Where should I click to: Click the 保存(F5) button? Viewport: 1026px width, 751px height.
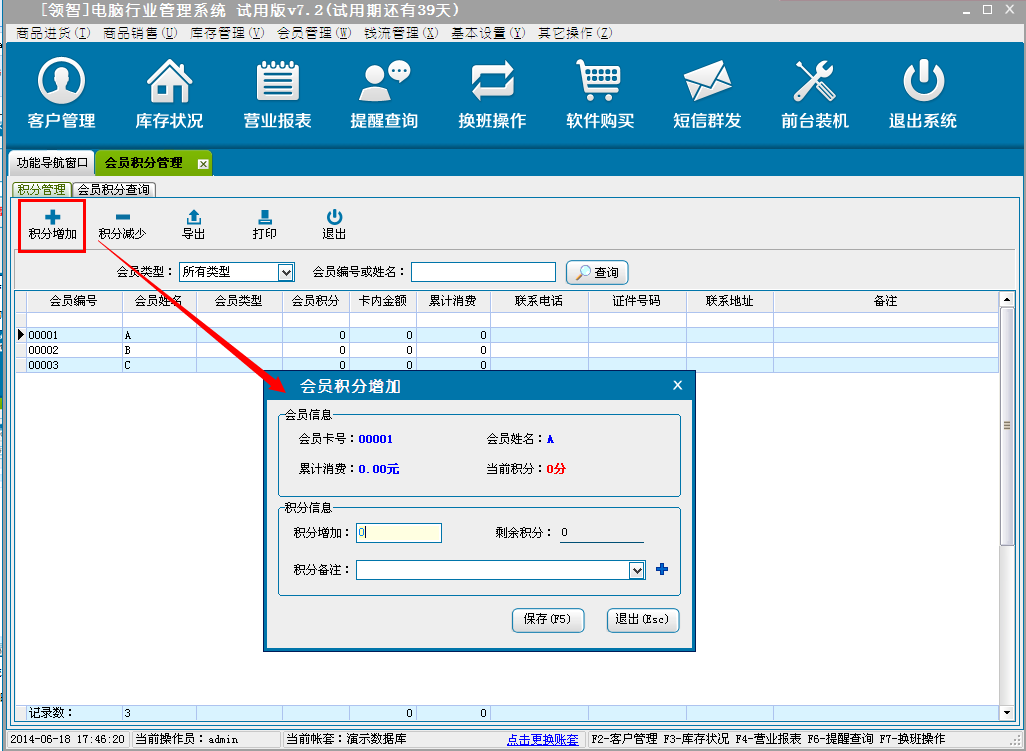547,620
